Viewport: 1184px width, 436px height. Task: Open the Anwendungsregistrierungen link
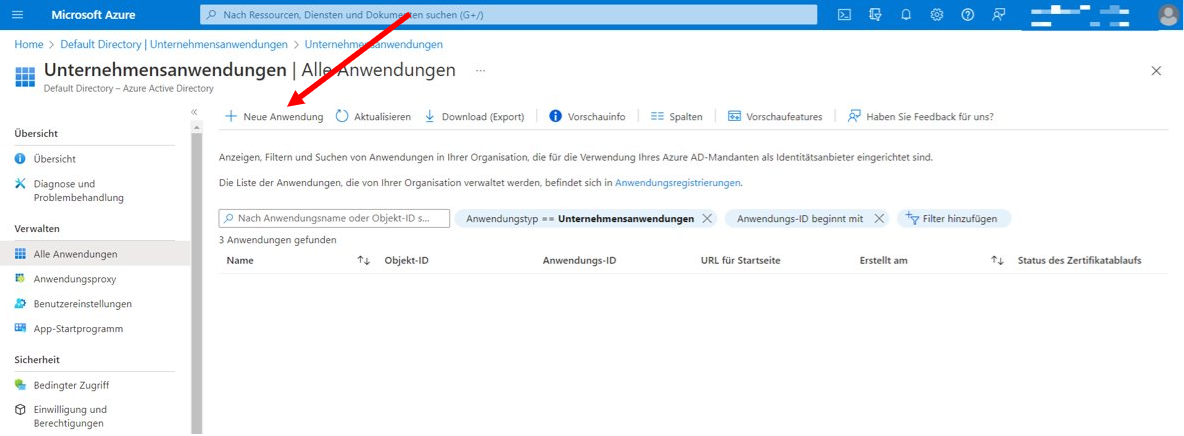(x=678, y=183)
